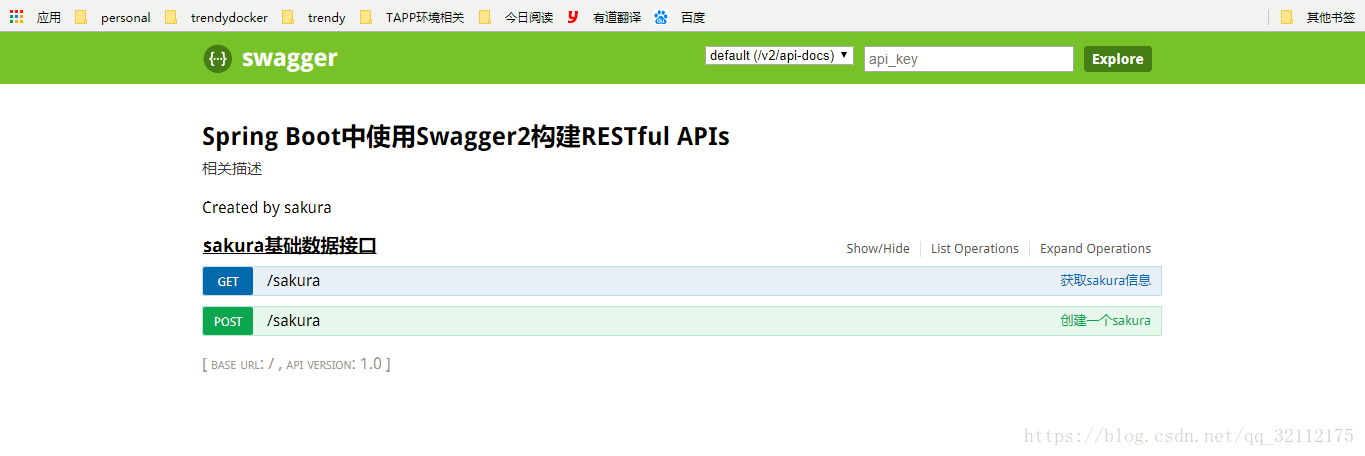1365x456 pixels.
Task: Open the trendydocker bookmark folder
Action: pos(217,17)
